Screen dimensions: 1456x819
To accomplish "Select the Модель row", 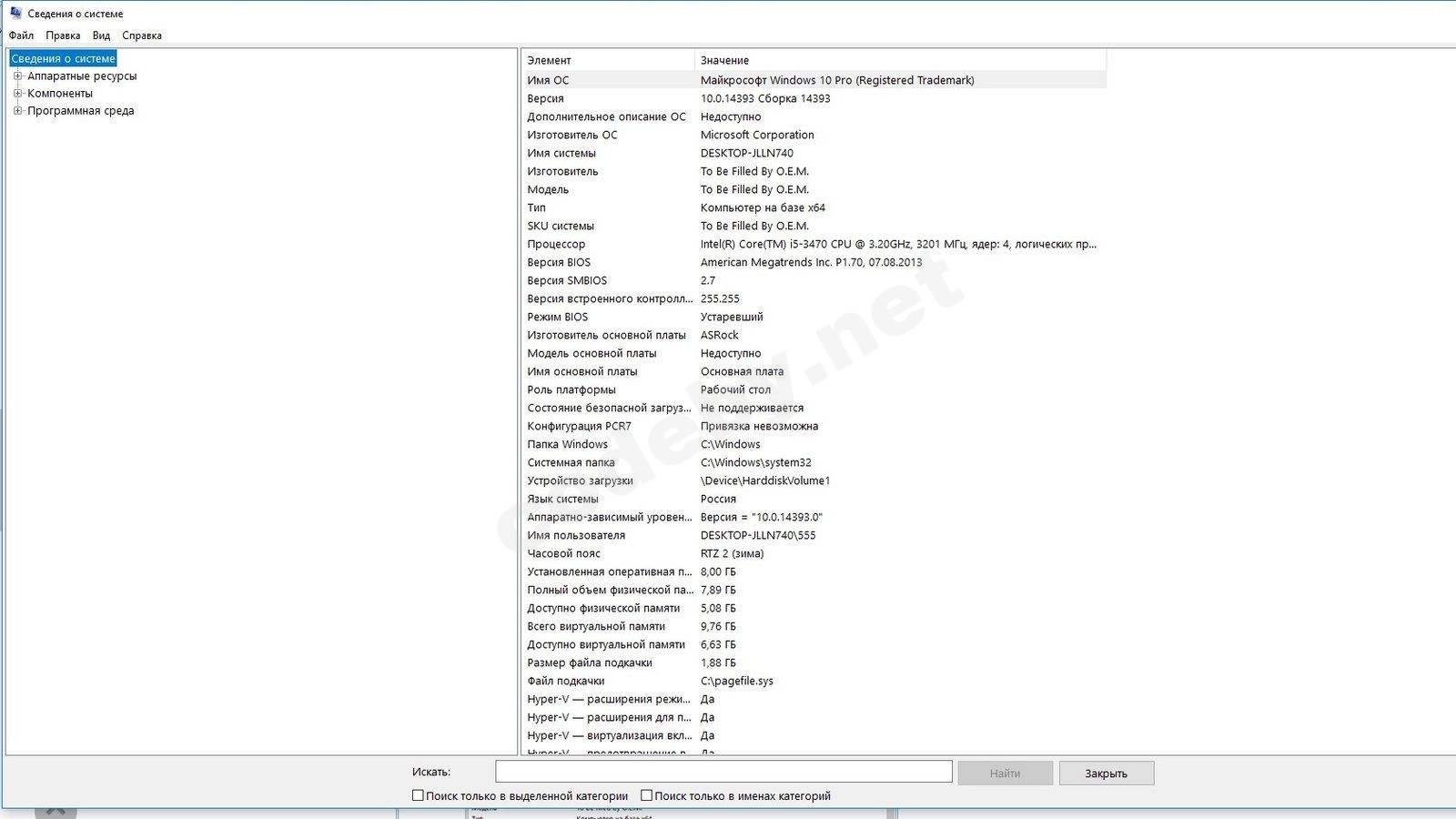I will (x=815, y=189).
